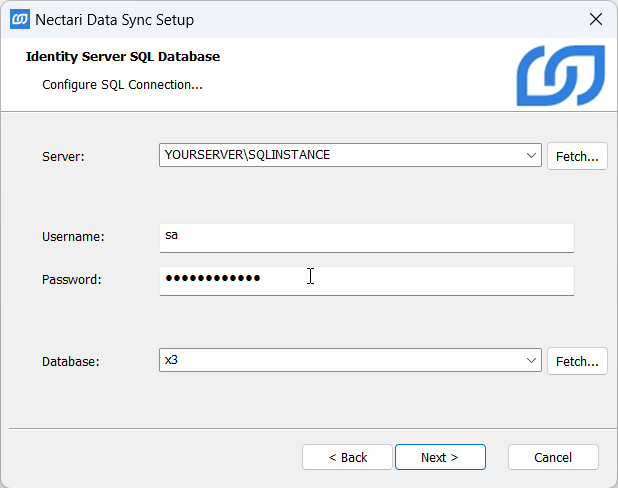The image size is (618, 488).
Task: Click the large blue Nectari logo
Action: [560, 75]
